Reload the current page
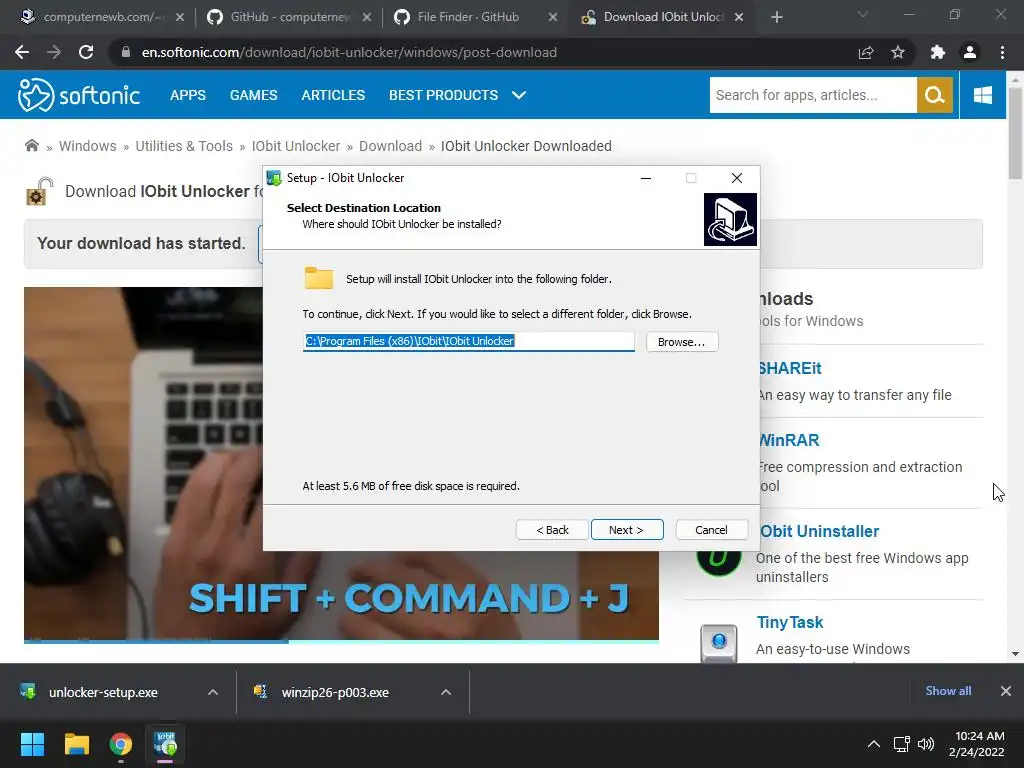1024x768 pixels. [86, 52]
